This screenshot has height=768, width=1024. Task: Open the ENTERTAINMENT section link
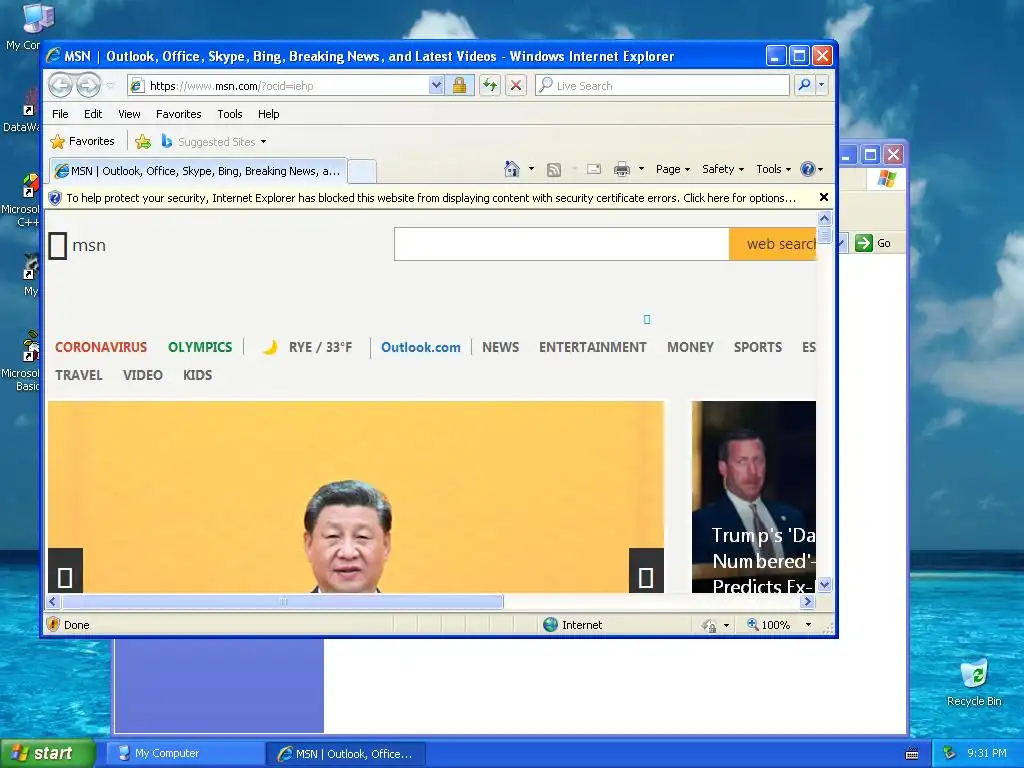[x=592, y=347]
